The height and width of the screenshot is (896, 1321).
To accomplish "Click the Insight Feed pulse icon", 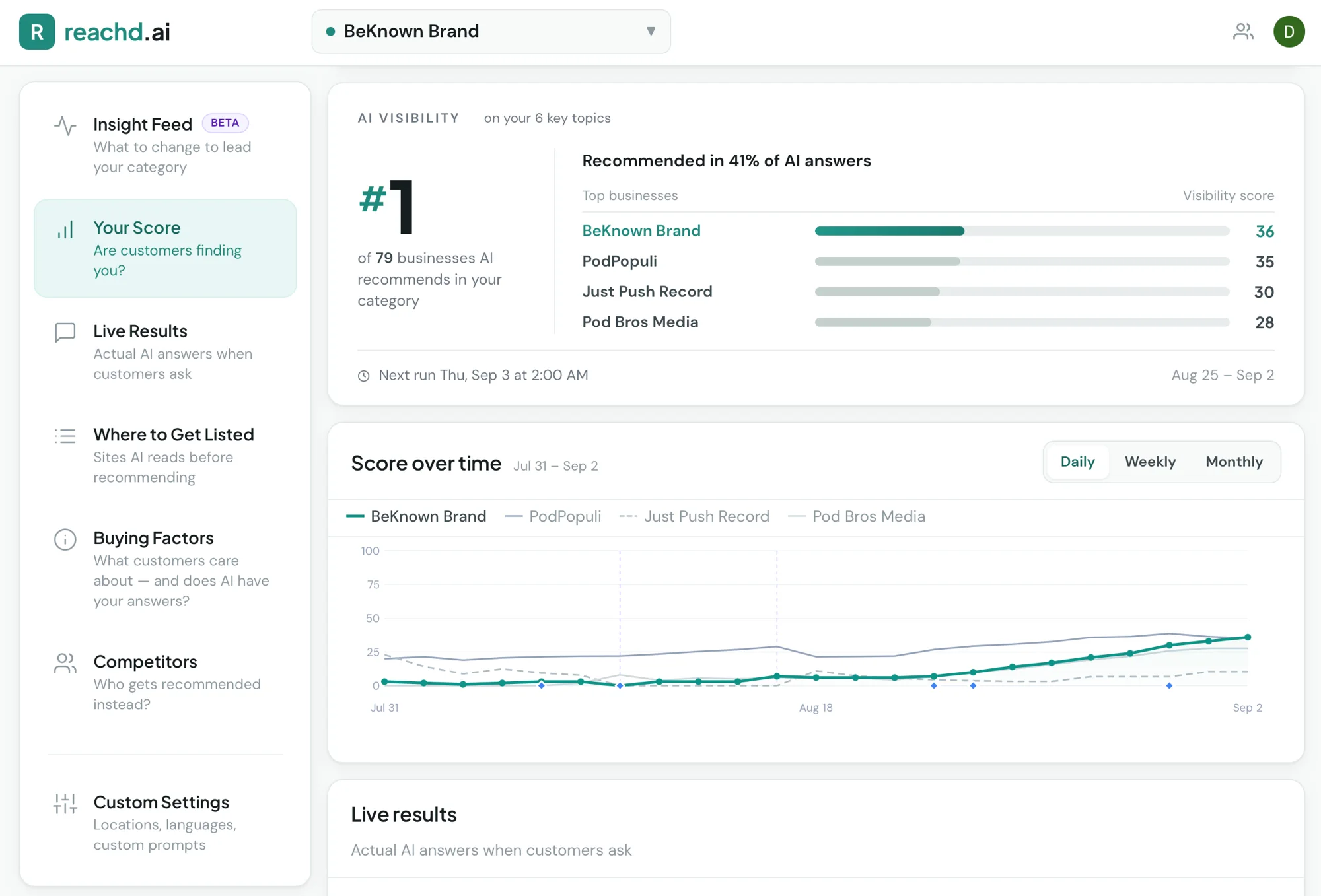I will [x=65, y=125].
